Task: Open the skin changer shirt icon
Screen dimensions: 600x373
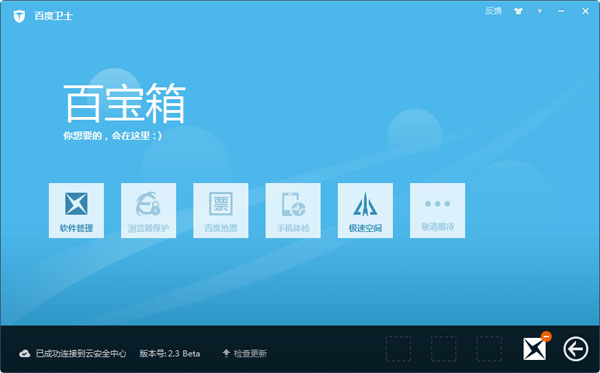Action: pyautogui.click(x=518, y=11)
